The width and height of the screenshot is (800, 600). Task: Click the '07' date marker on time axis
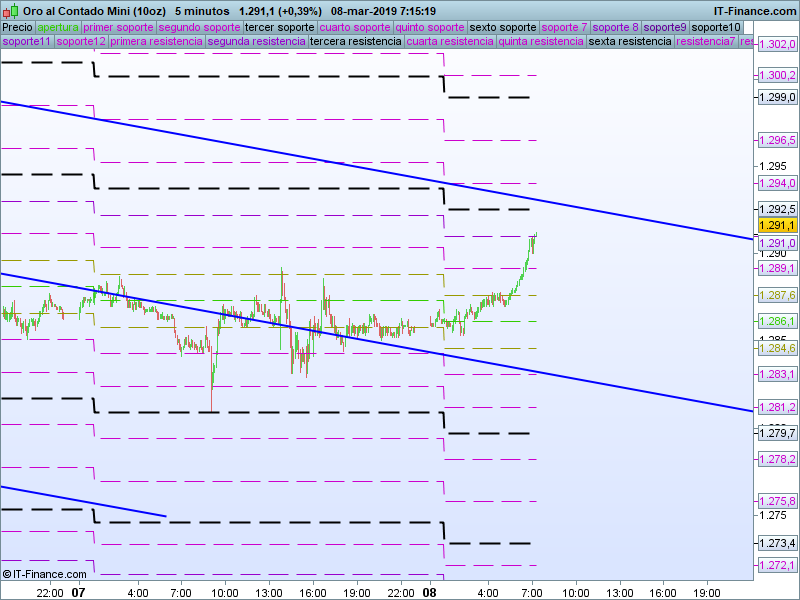pos(80,592)
